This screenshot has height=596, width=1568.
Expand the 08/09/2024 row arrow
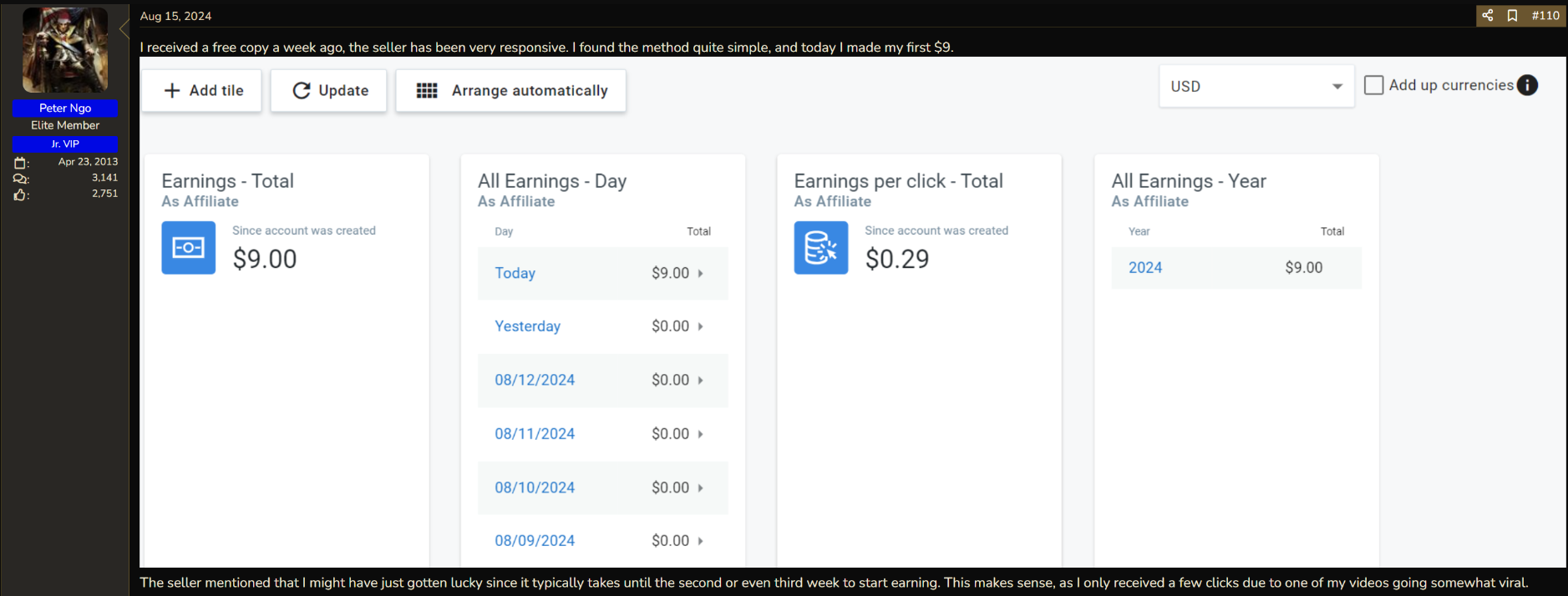click(700, 541)
